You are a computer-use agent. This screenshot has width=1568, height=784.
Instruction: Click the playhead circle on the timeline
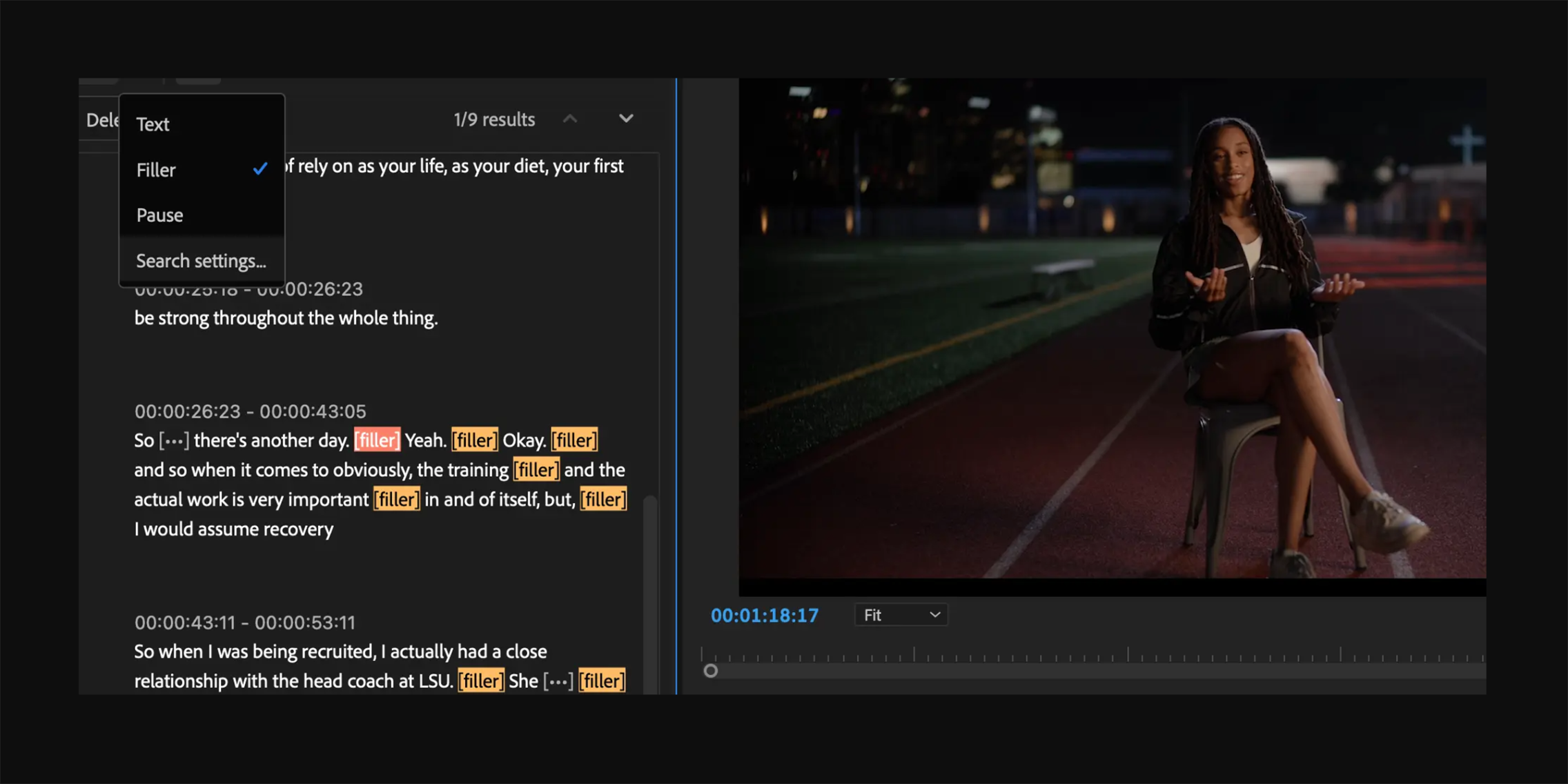coord(711,670)
